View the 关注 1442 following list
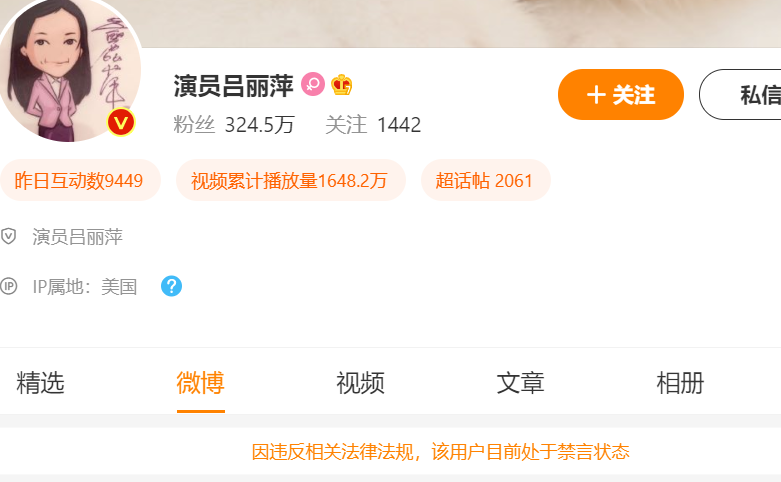Image resolution: width=781 pixels, height=482 pixels. pos(373,124)
